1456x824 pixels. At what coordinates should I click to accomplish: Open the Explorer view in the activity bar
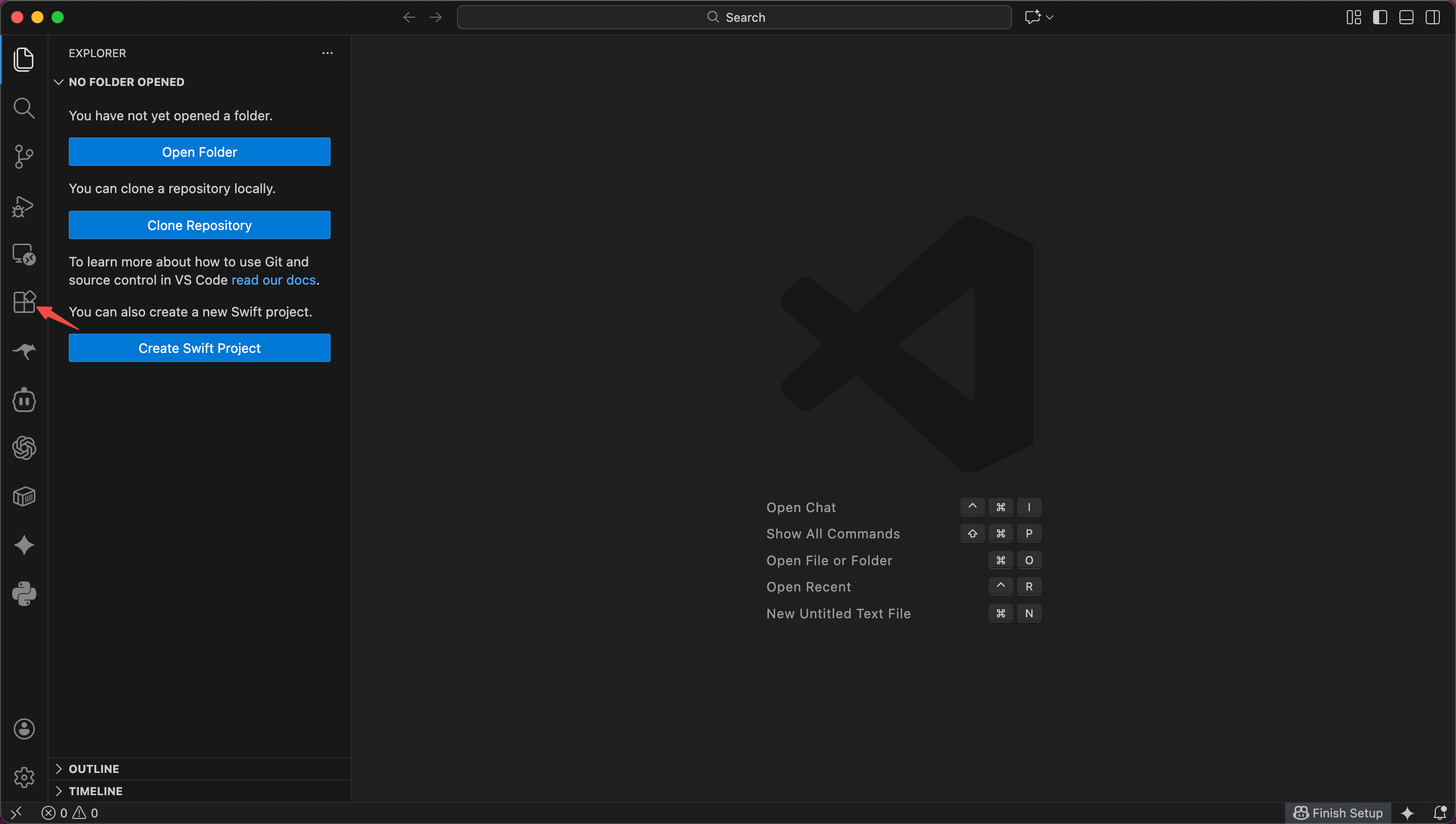click(x=24, y=60)
